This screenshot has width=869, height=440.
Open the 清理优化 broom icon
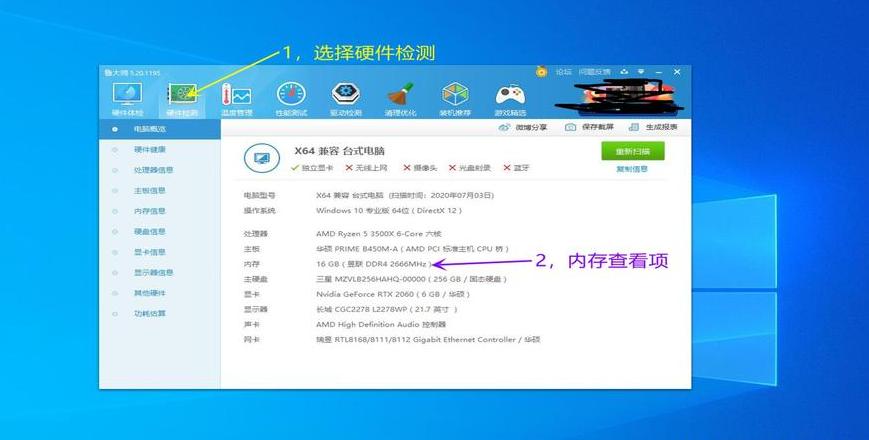pos(401,94)
